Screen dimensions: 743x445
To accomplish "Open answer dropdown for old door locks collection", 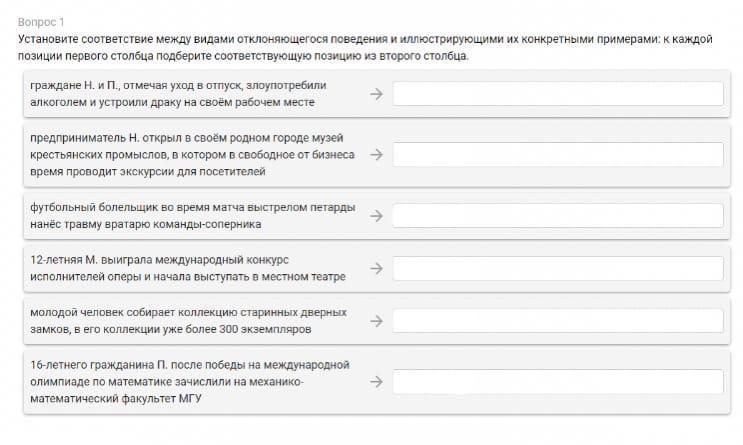I will click(x=558, y=321).
